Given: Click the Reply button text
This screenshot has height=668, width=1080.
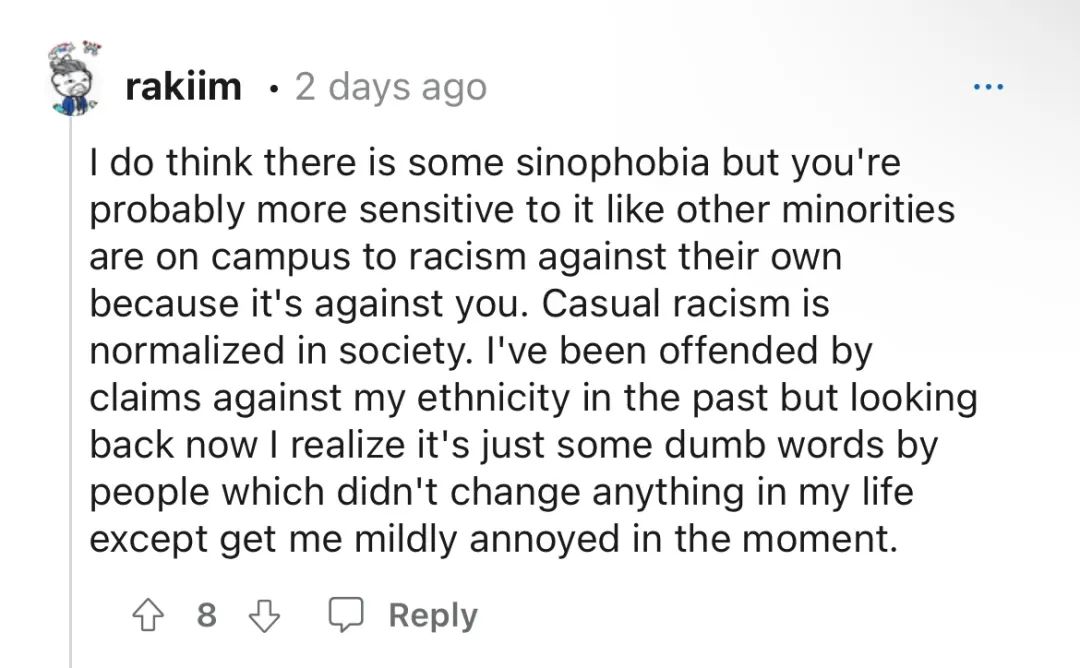Looking at the screenshot, I should [433, 615].
